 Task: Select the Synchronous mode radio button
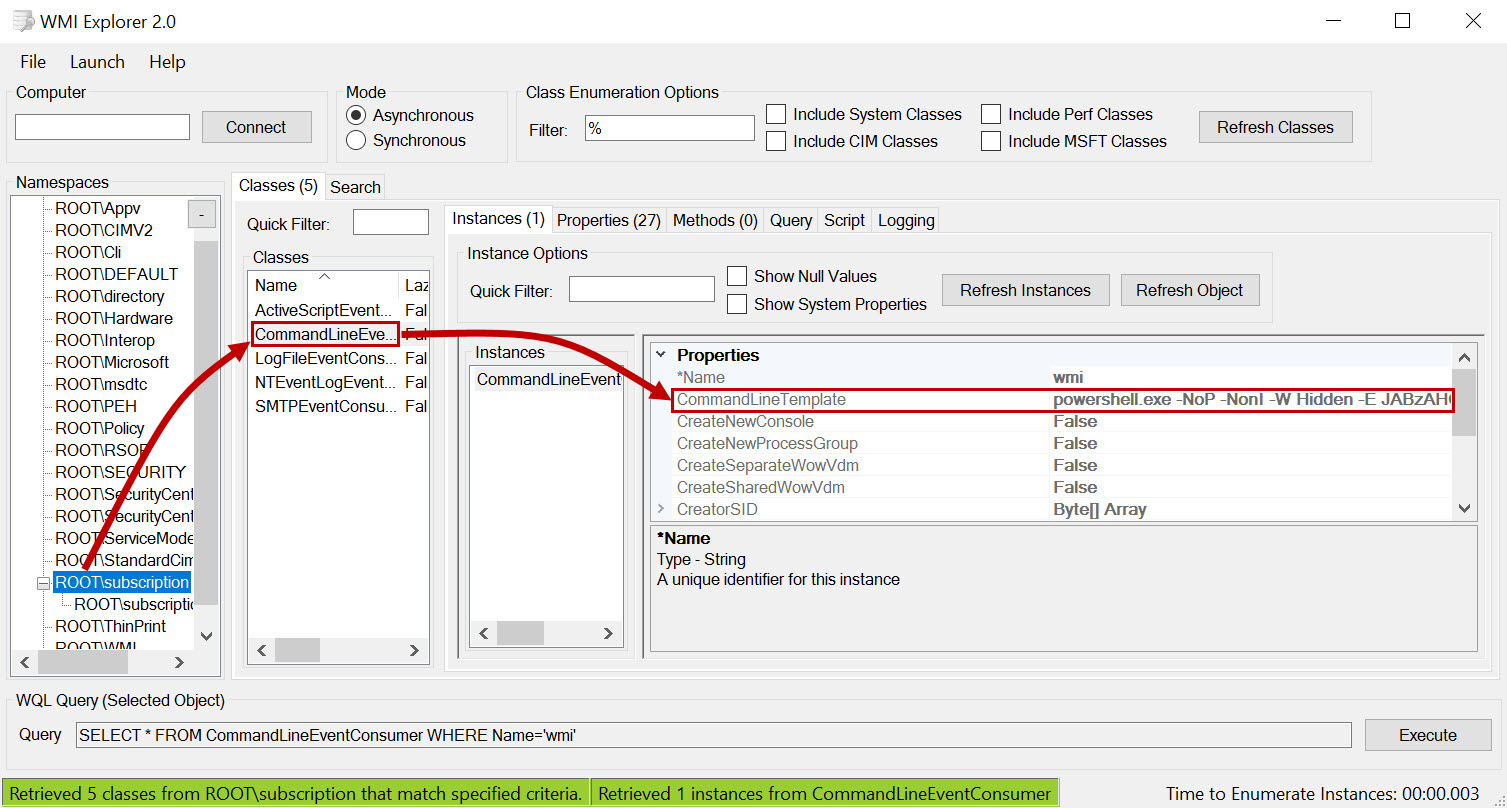[356, 141]
